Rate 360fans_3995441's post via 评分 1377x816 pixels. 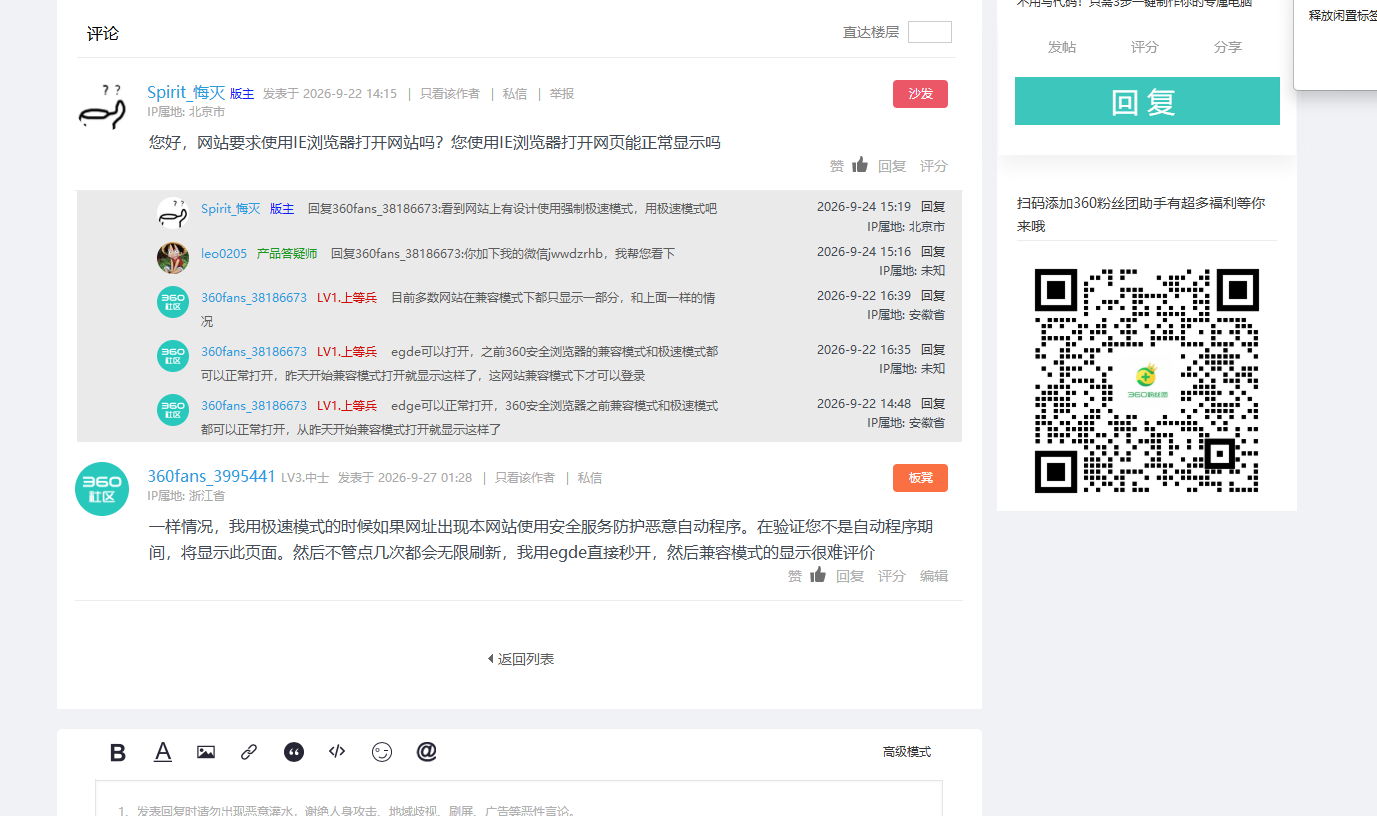(892, 576)
